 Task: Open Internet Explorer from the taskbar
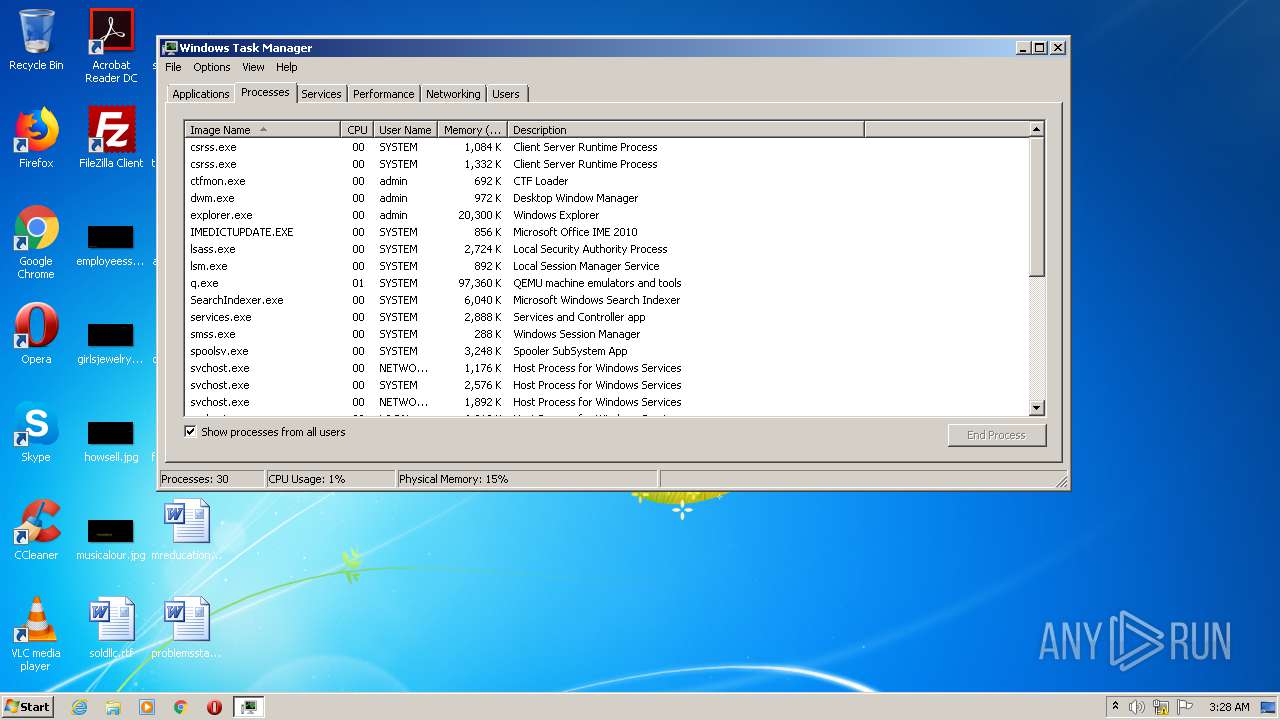(x=79, y=707)
